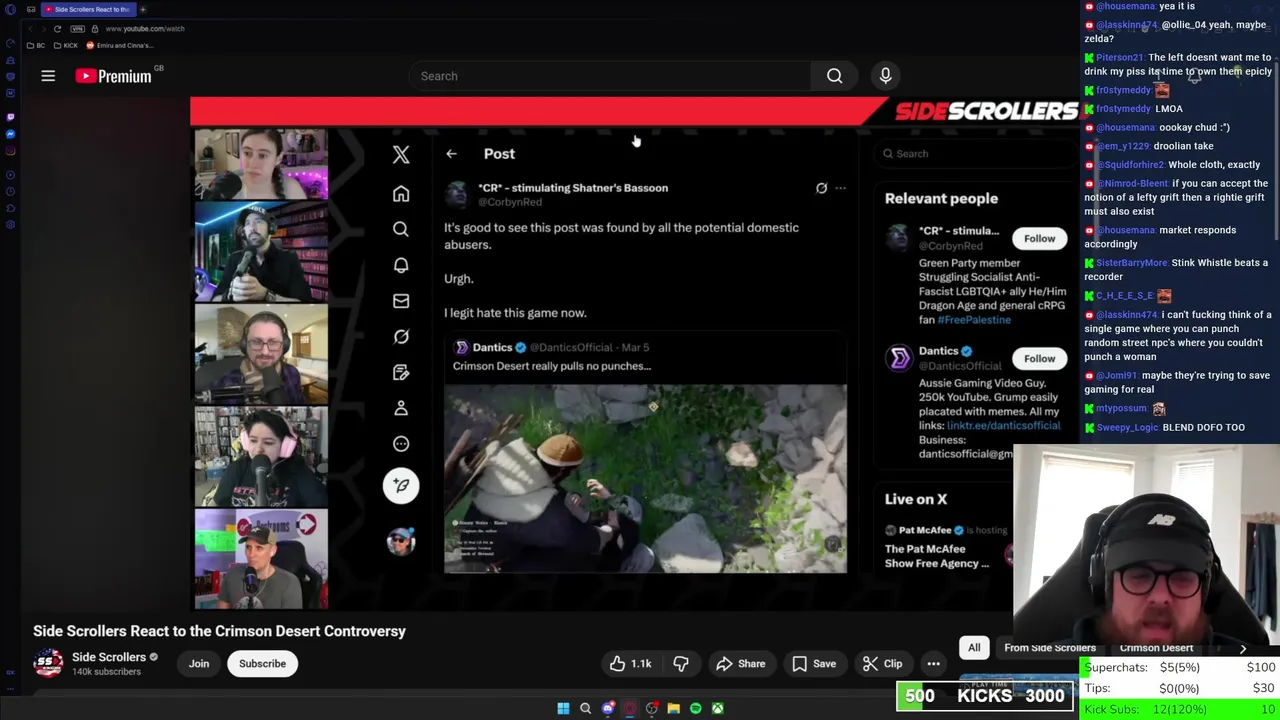This screenshot has width=1280, height=720.
Task: Click the user avatar in X sidebar
Action: pos(401,542)
